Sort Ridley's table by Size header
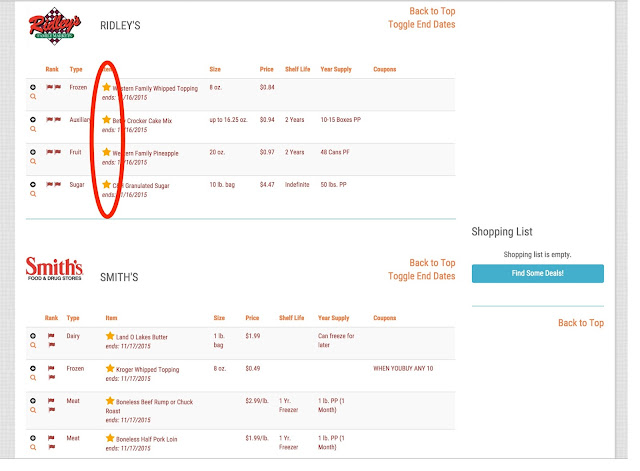Screen dimensions: 640x471 click(x=215, y=69)
